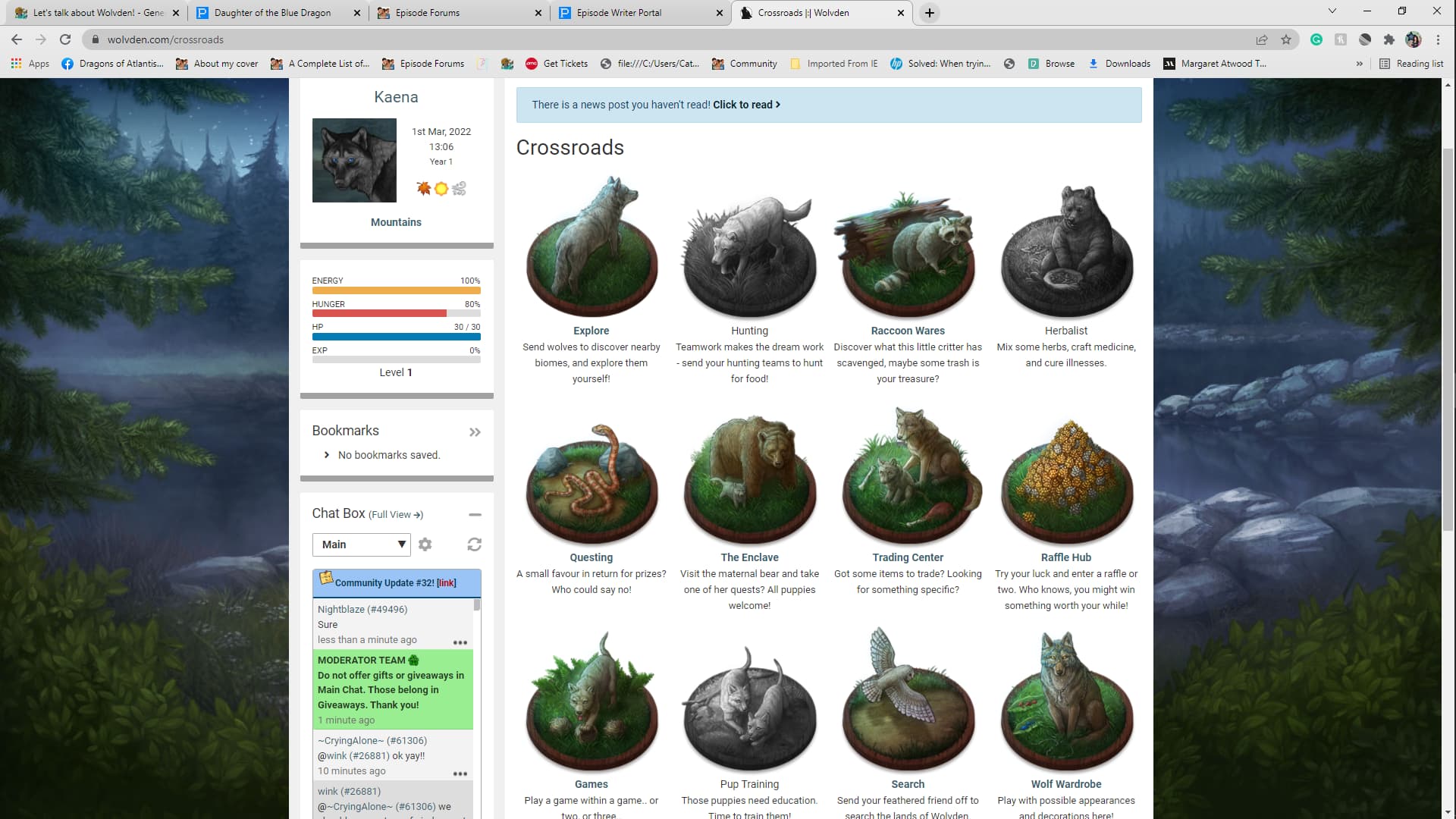Viewport: 1456px width, 819px height.
Task: Click Kaena's wolf avatar thumbnail
Action: click(354, 160)
